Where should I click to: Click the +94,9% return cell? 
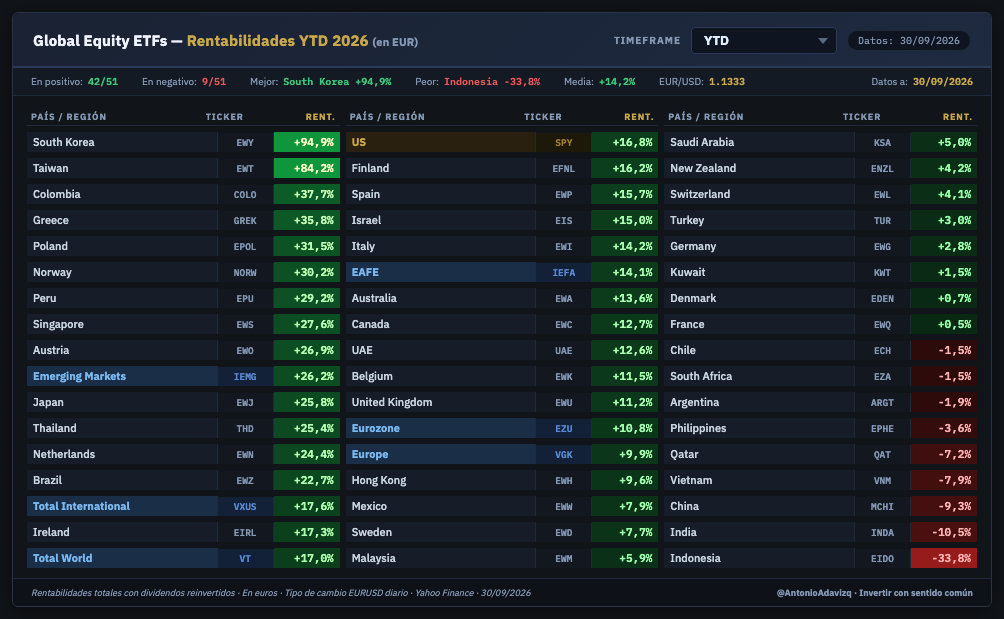click(x=307, y=142)
